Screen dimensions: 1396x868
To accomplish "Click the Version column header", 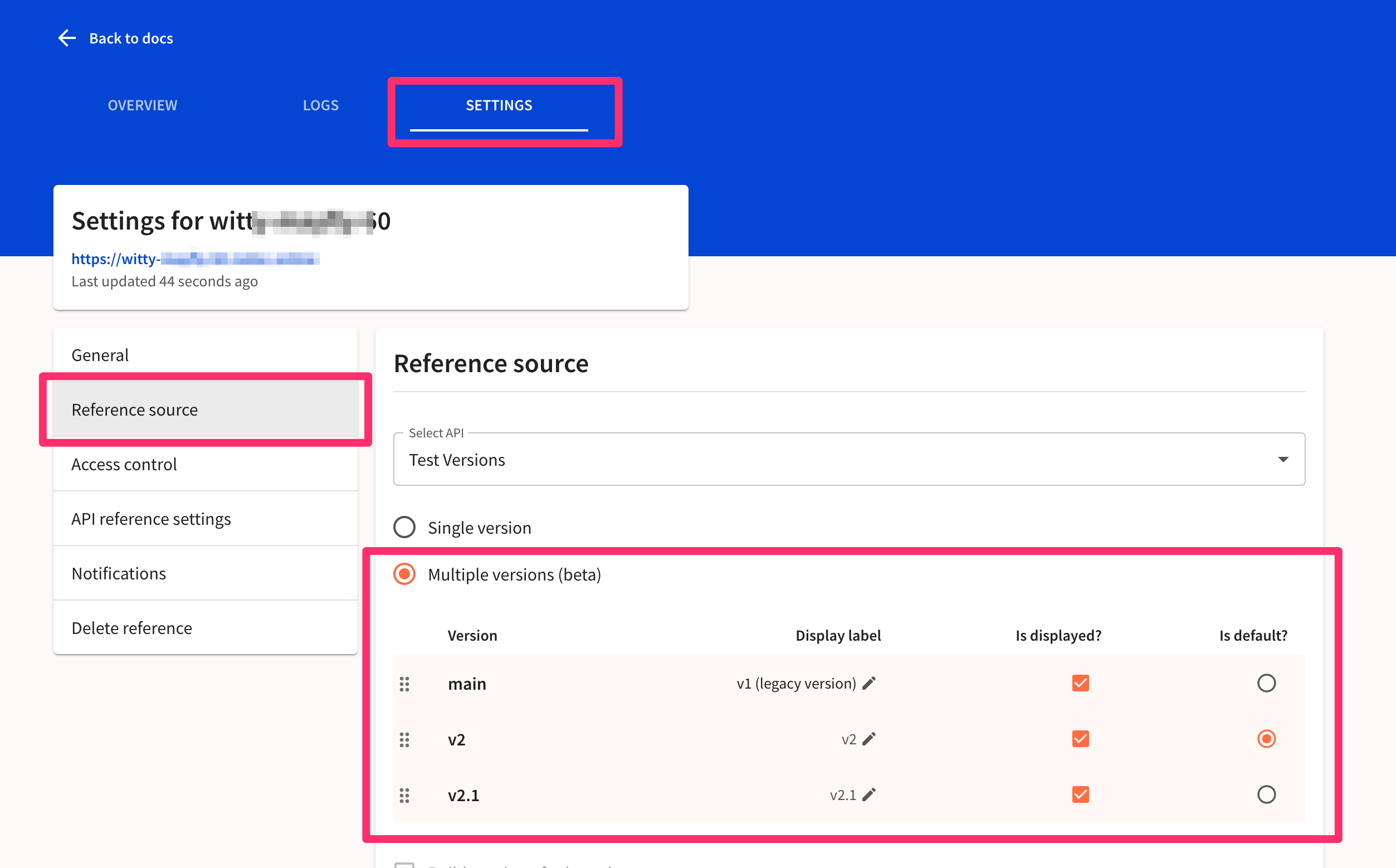I will click(472, 636).
